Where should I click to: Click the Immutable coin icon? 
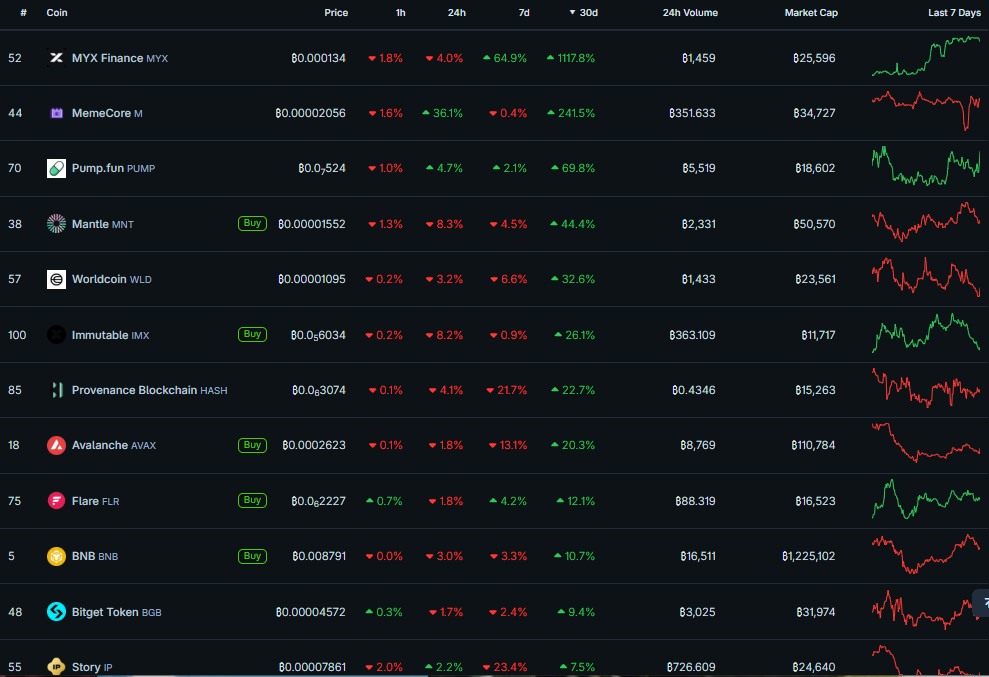tap(56, 334)
